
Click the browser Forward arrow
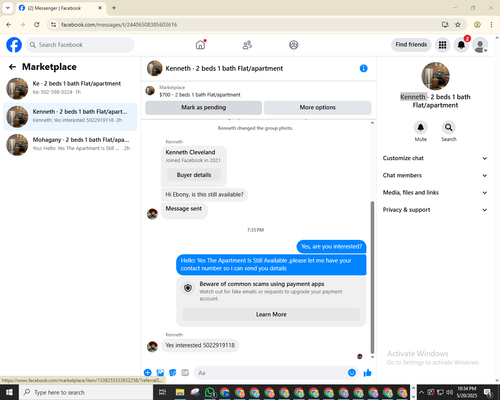pos(23,25)
